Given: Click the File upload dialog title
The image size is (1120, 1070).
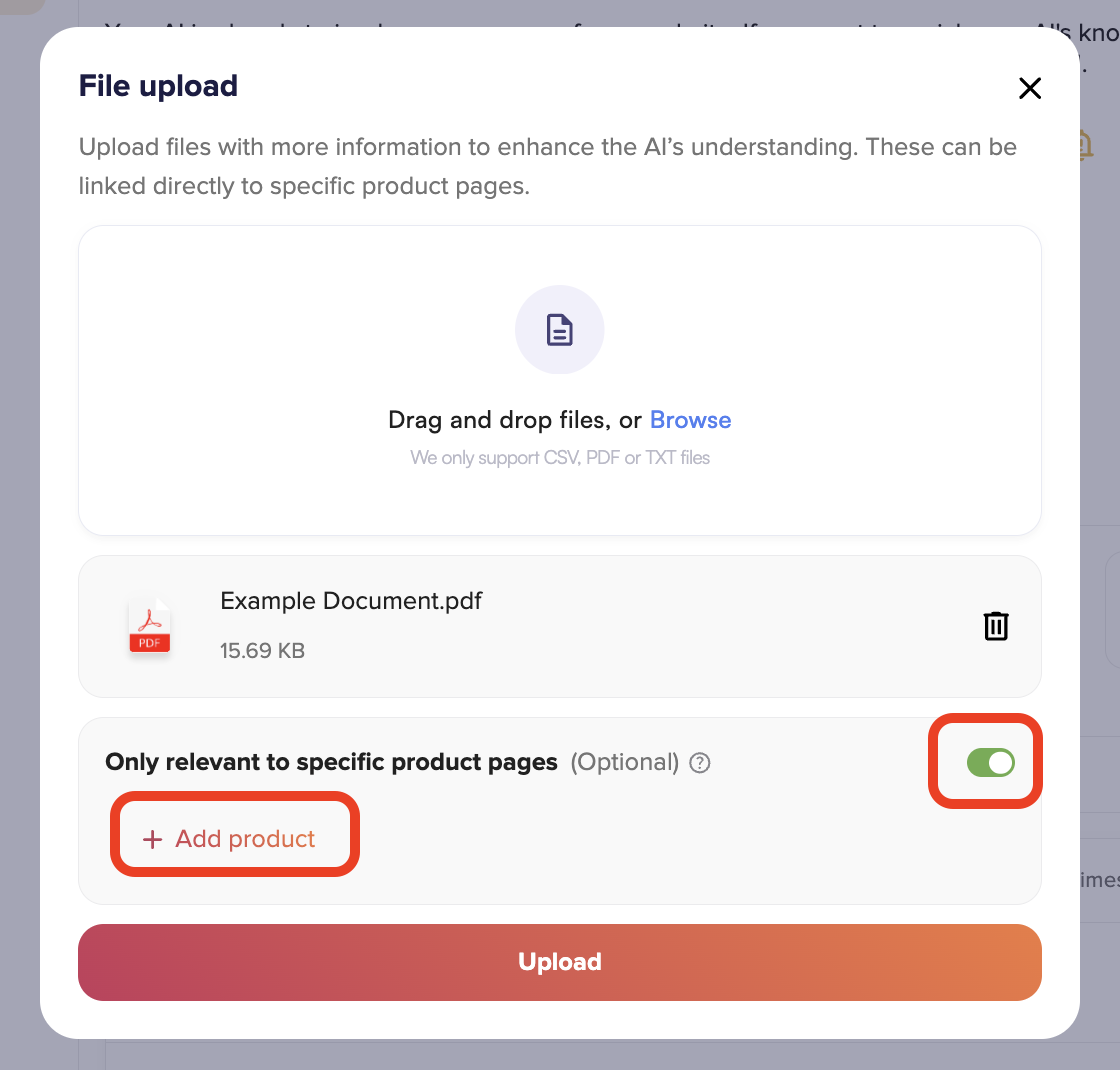Looking at the screenshot, I should click(x=158, y=86).
